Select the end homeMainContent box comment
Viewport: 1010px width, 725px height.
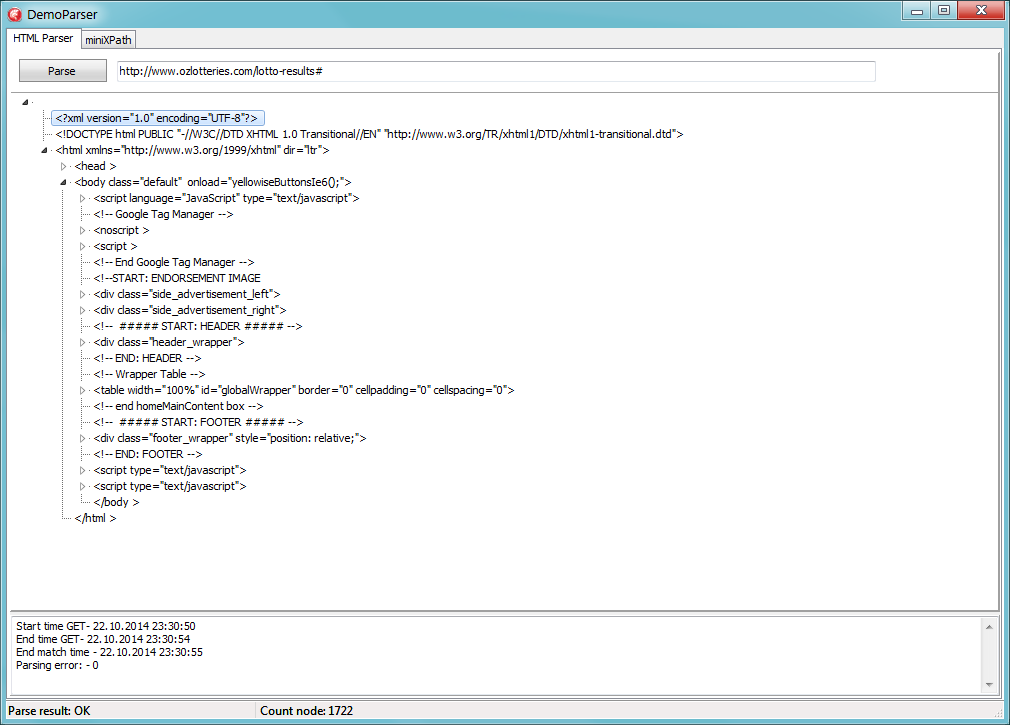(x=178, y=406)
